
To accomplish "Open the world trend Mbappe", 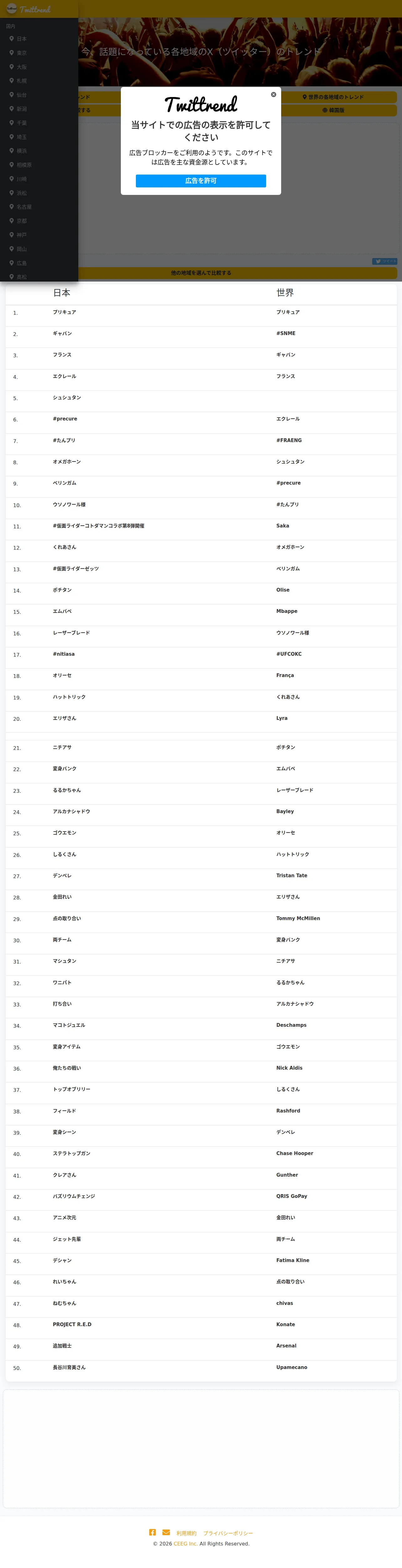I will click(287, 611).
